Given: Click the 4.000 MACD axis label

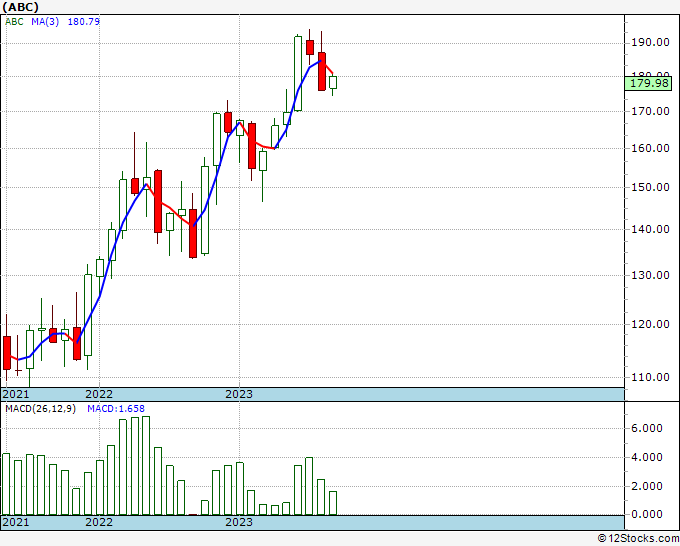Looking at the screenshot, I should point(647,457).
